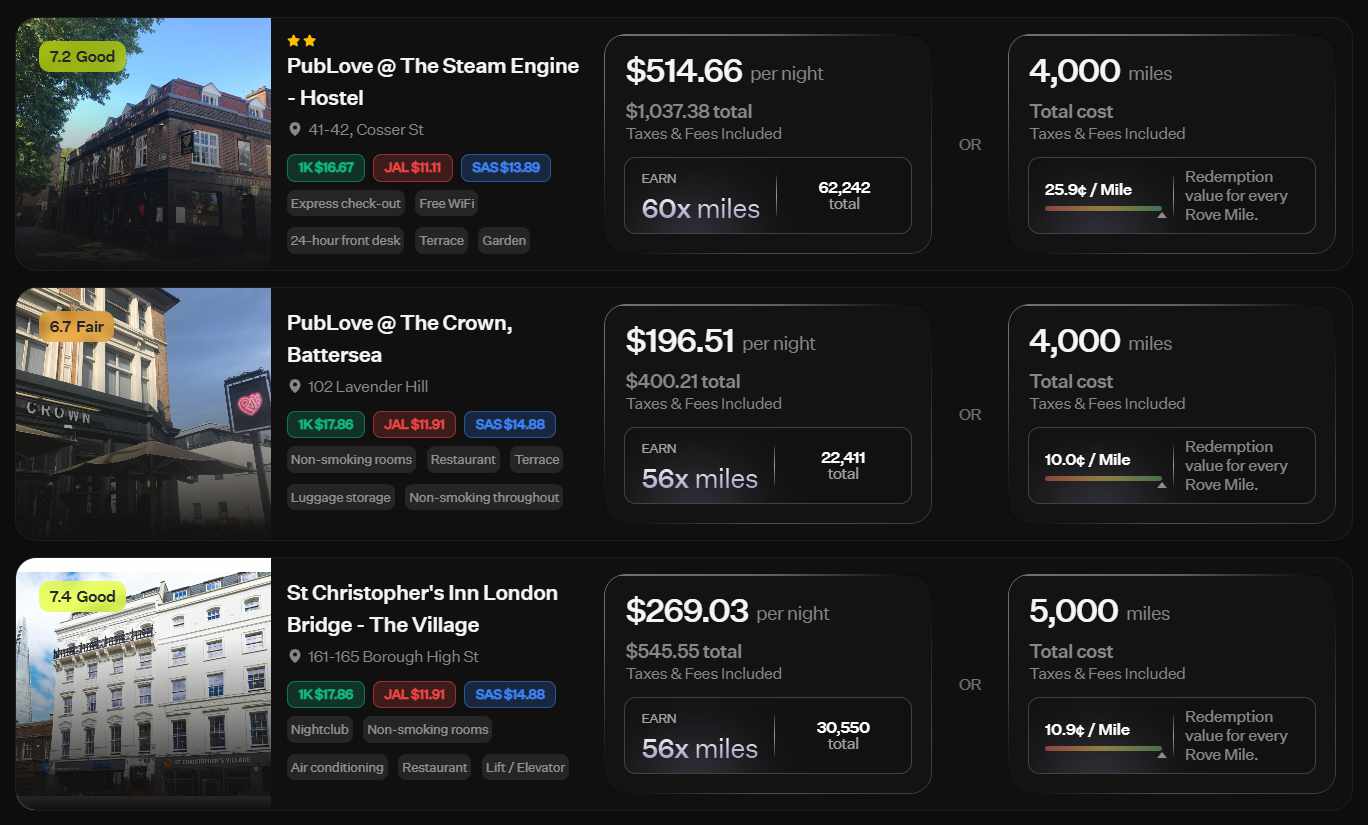The width and height of the screenshot is (1368, 825).
Task: Click location pin icon beside 41-42, Cosser St
Action: (x=295, y=130)
